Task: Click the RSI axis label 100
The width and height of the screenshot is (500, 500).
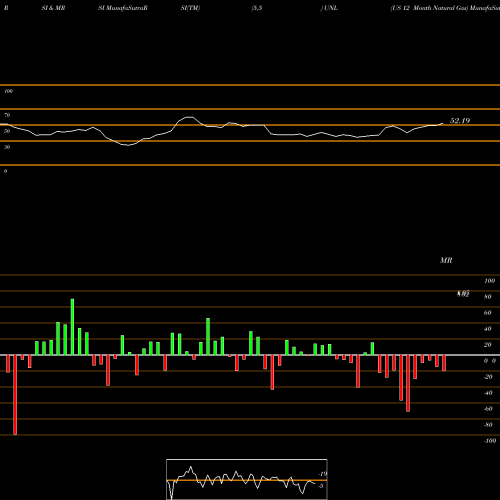Action: [x=8, y=91]
